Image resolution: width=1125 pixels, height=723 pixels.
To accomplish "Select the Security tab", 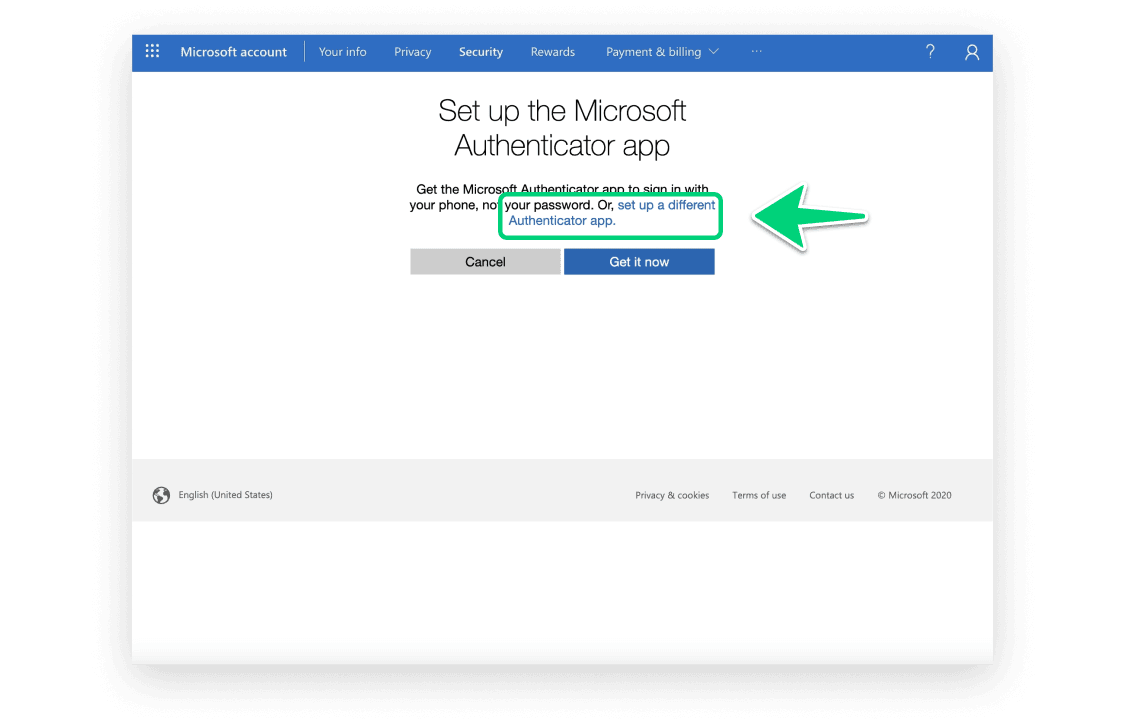I will 480,52.
